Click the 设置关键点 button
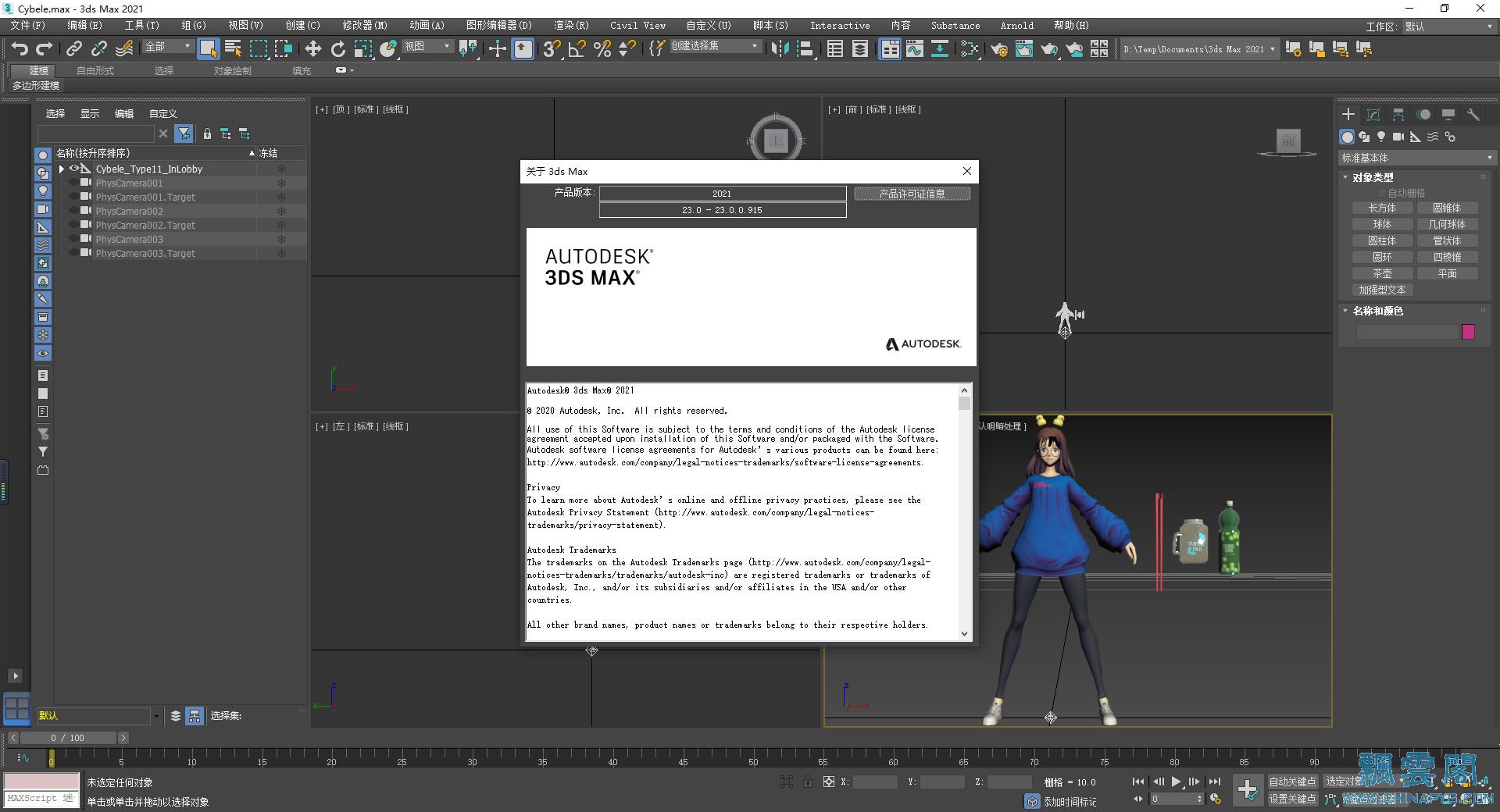1500x812 pixels. (1292, 799)
